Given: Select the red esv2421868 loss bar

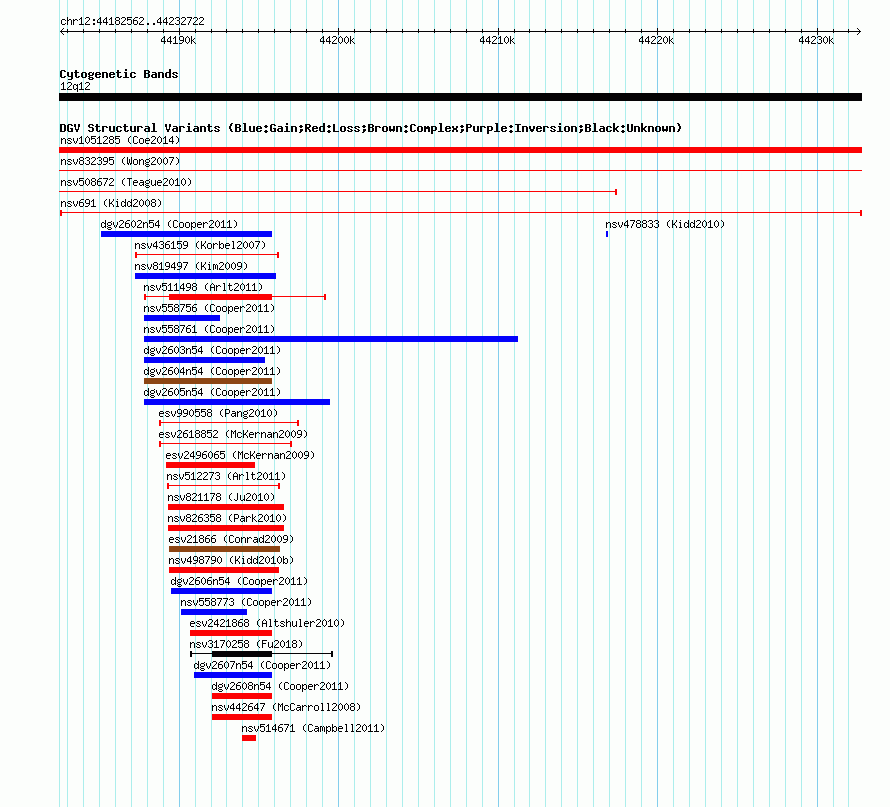Looking at the screenshot, I should [x=231, y=633].
